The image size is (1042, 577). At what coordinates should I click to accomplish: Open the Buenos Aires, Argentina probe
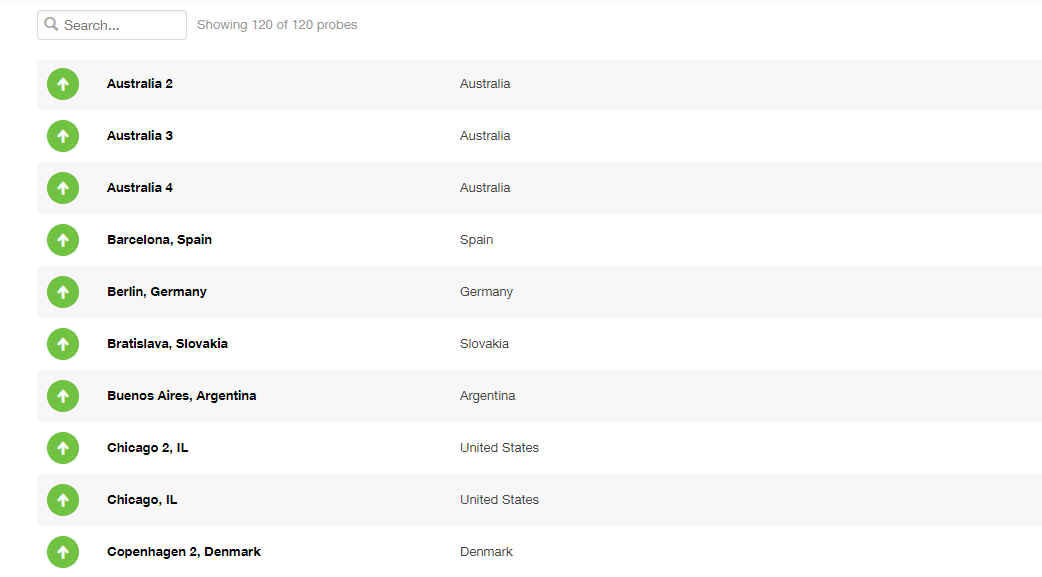coord(181,396)
